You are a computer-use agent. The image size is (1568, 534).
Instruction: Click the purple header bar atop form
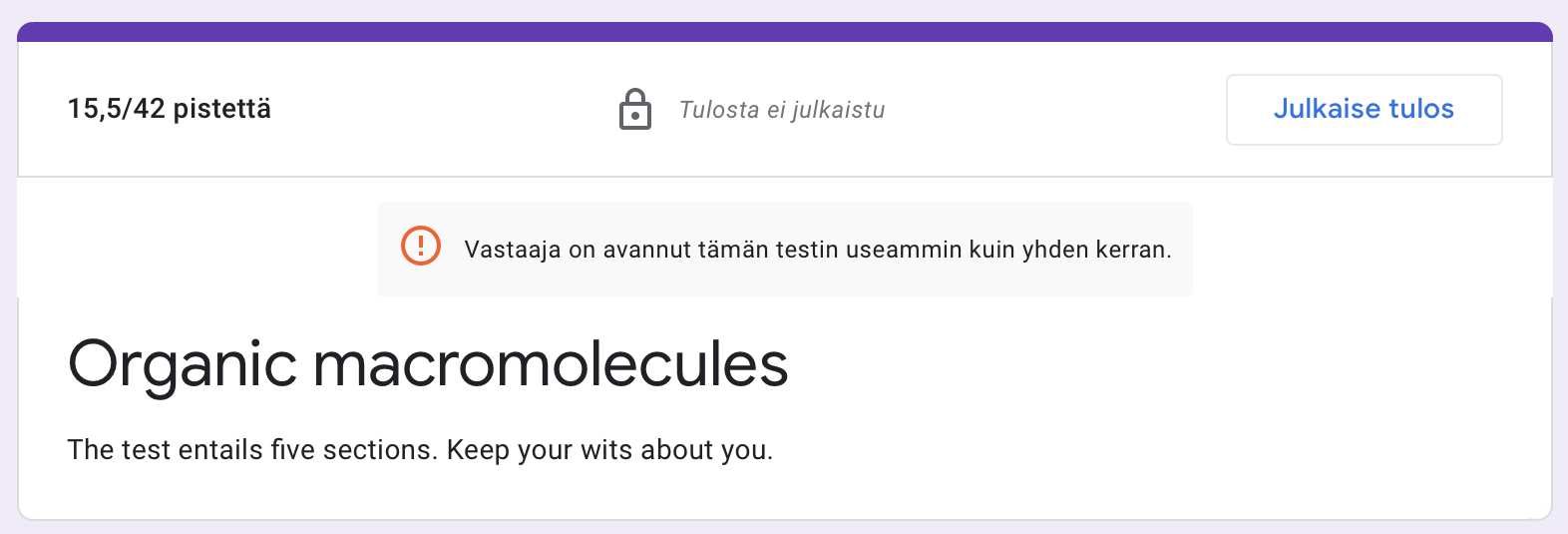[x=784, y=32]
